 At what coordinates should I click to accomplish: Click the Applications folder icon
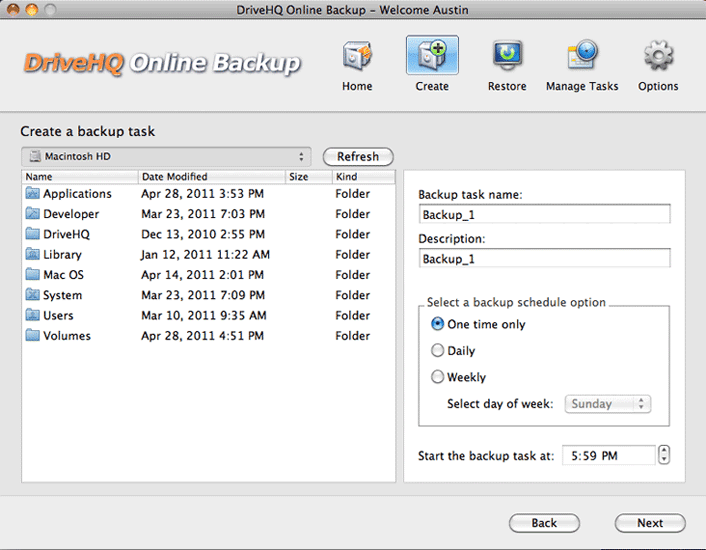33,194
